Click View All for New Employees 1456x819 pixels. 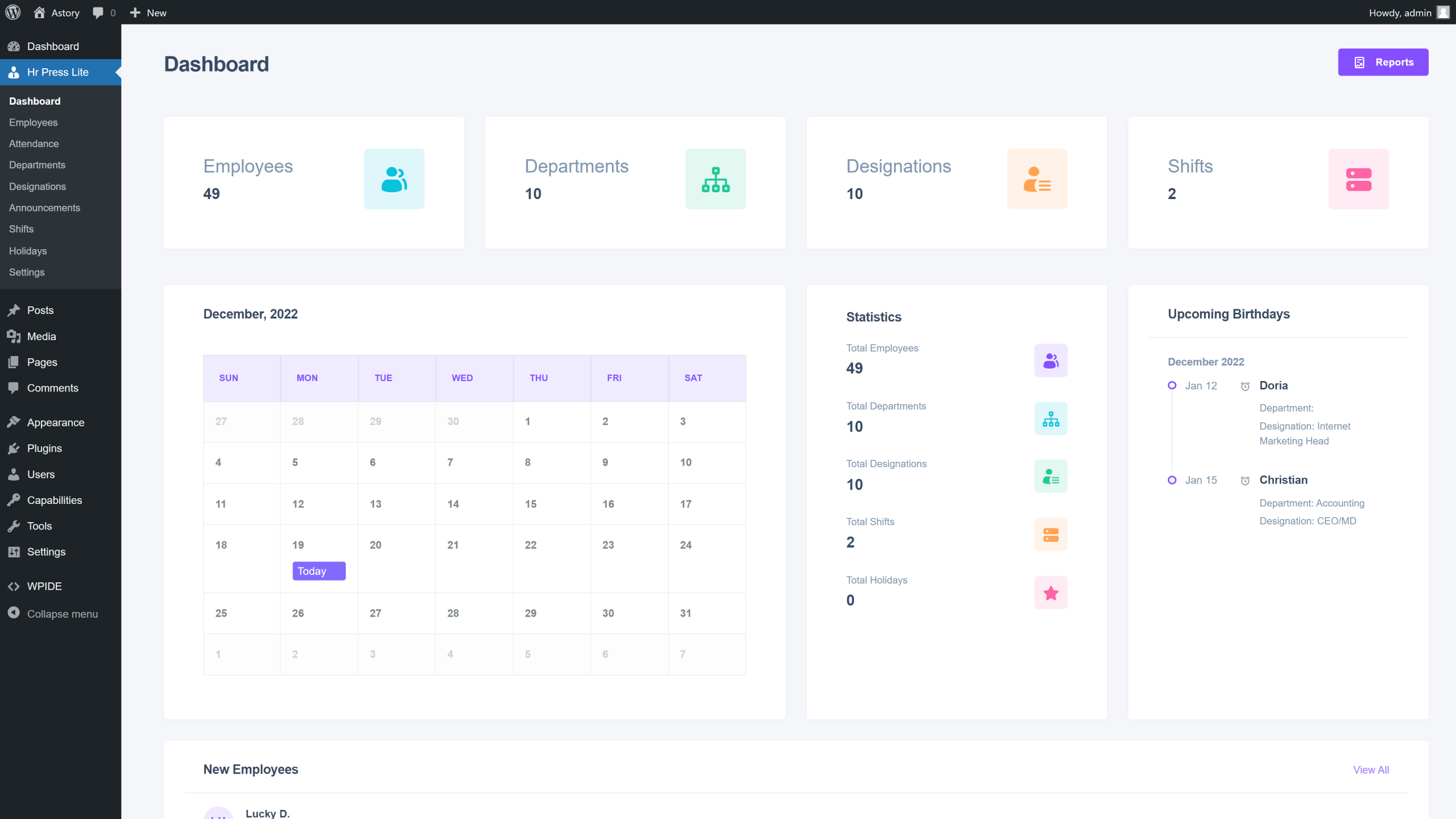(x=1371, y=770)
